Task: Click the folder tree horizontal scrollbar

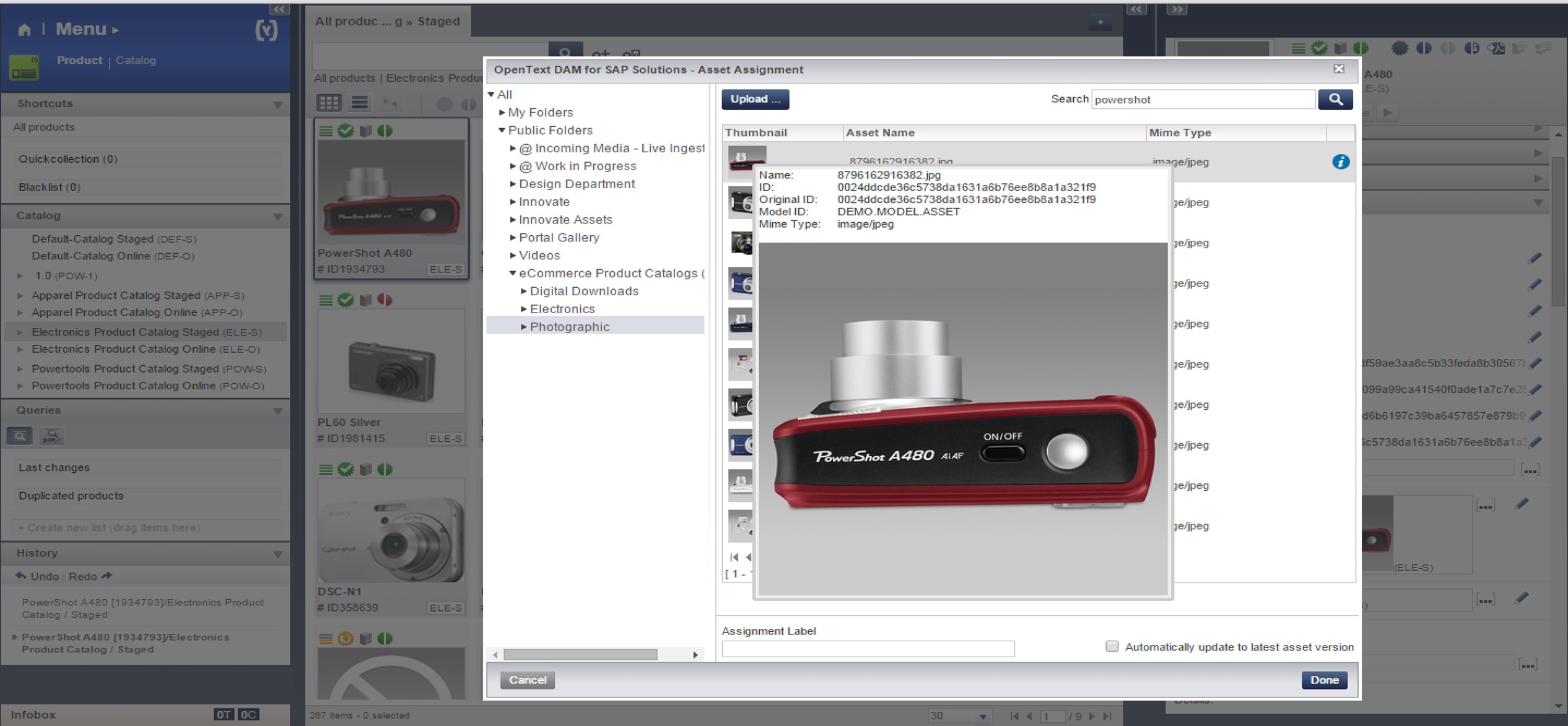Action: pos(580,654)
